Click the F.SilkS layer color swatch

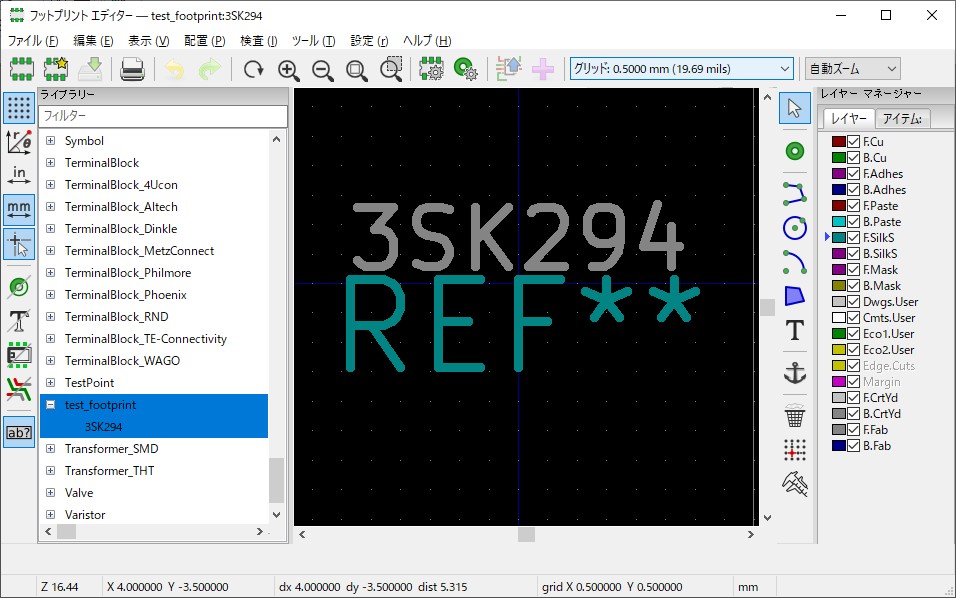click(x=840, y=238)
